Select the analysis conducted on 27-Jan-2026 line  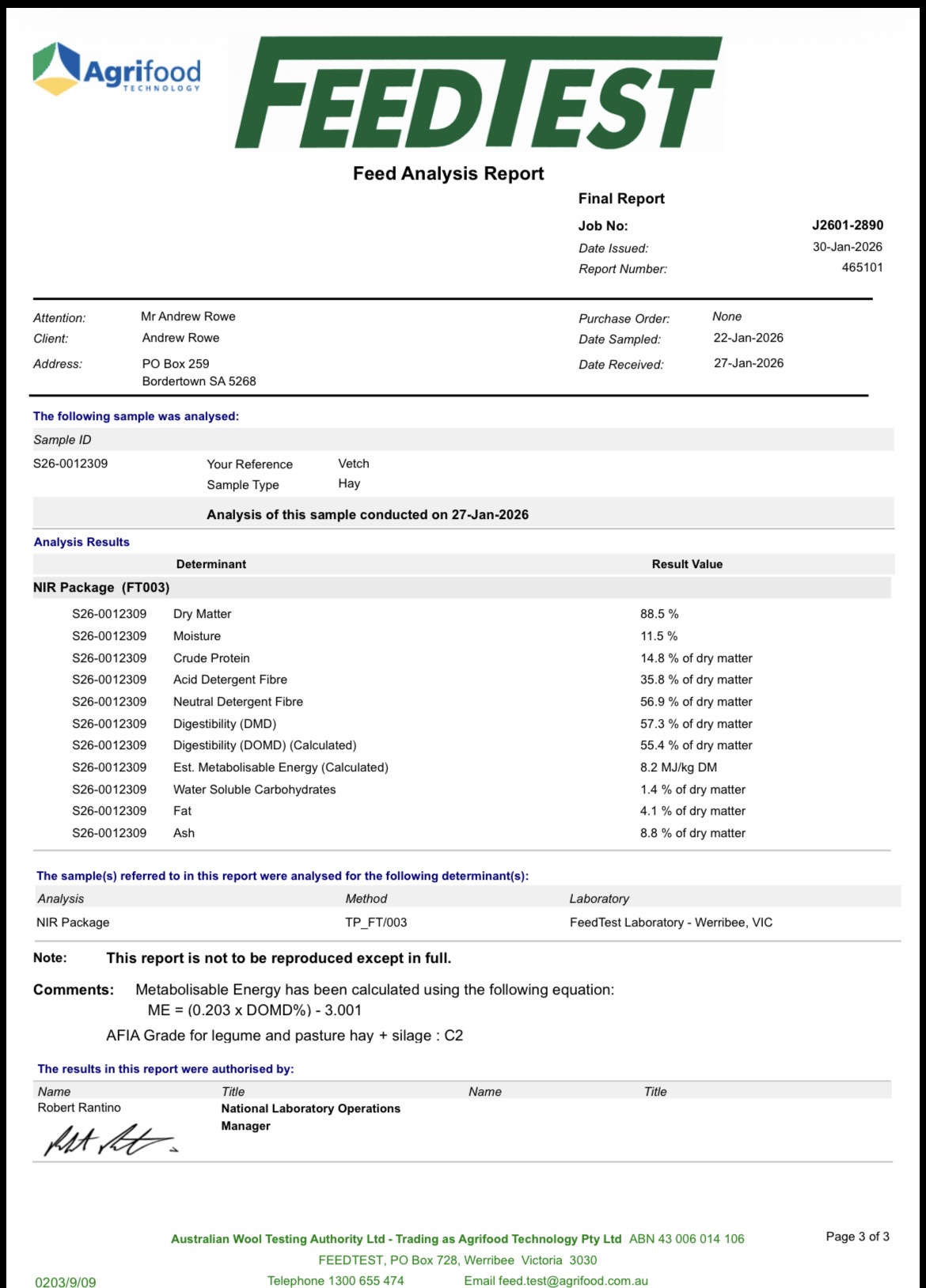[x=368, y=514]
